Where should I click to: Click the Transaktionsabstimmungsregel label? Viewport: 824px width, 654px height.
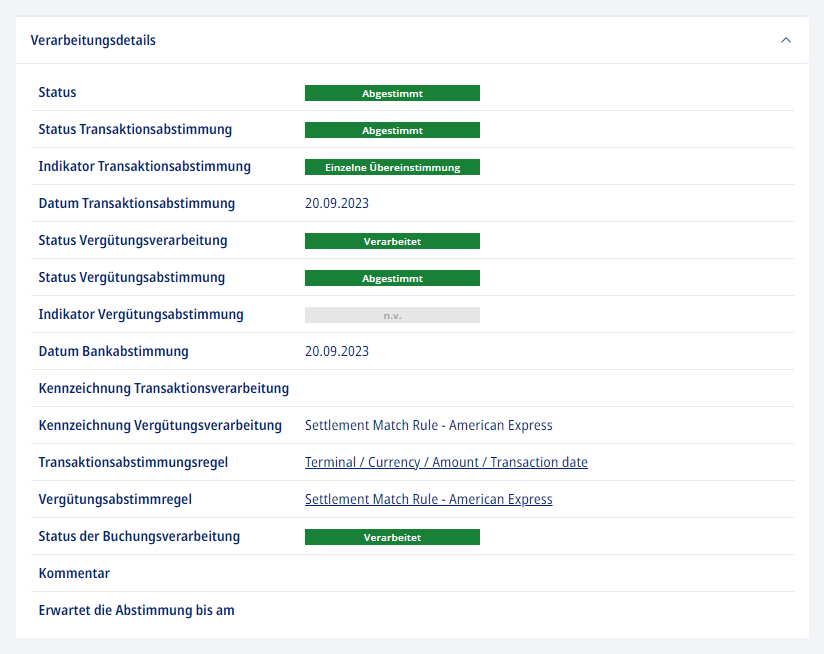133,463
